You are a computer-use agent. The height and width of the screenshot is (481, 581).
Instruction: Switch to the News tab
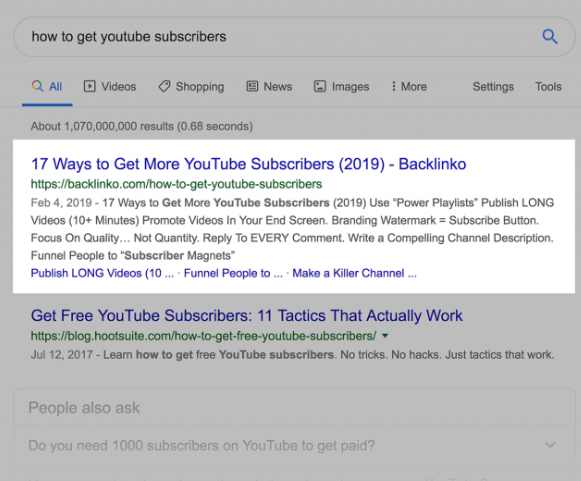pos(269,86)
